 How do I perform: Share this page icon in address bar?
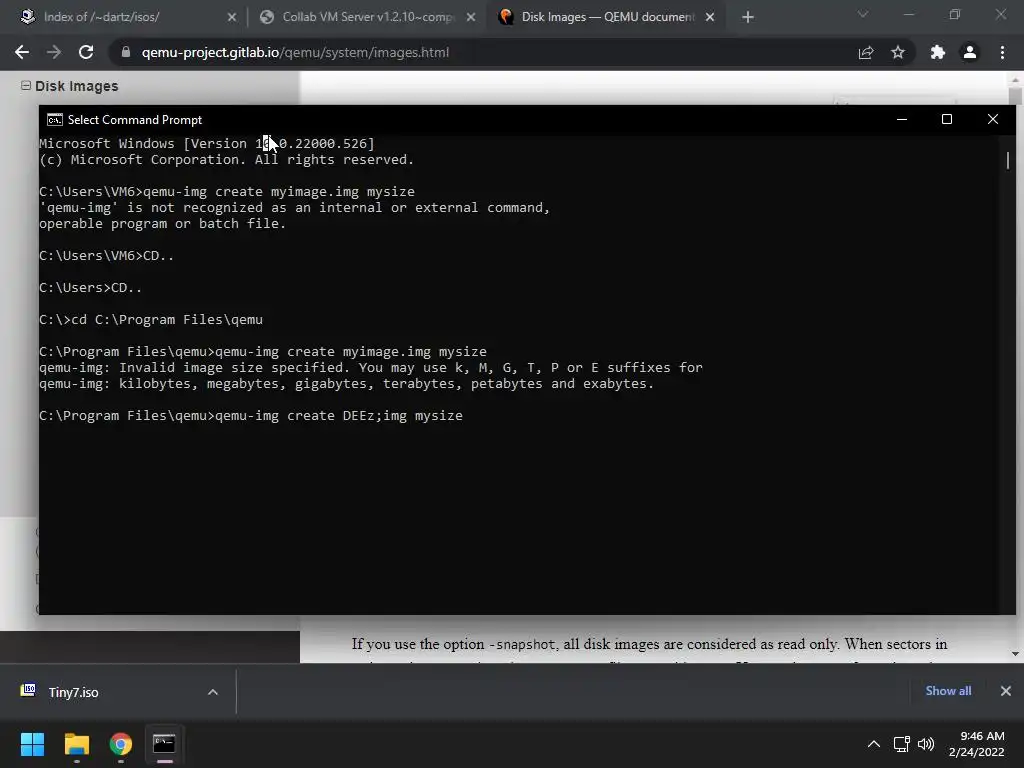(x=866, y=52)
